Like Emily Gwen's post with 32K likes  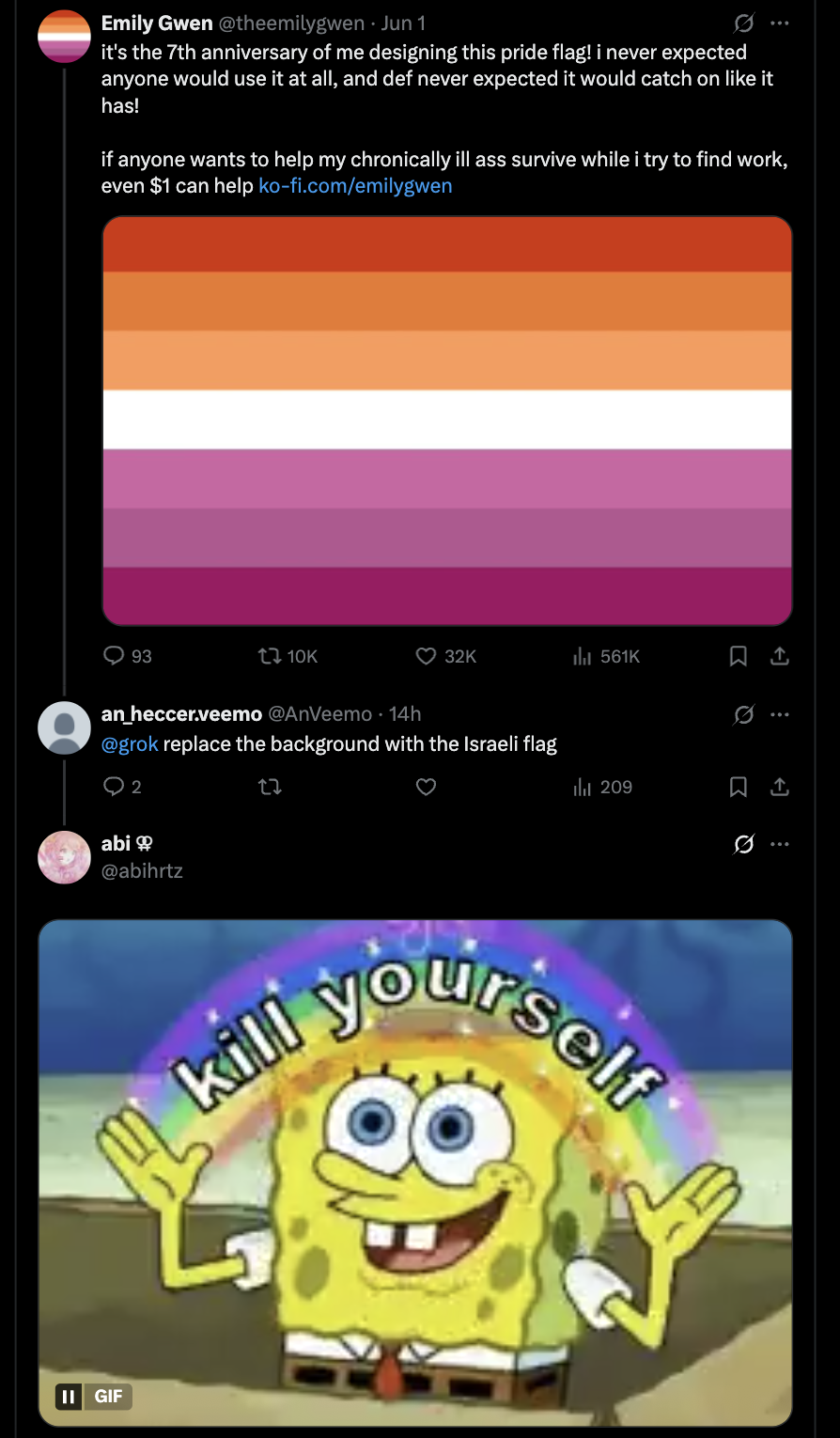tap(427, 656)
